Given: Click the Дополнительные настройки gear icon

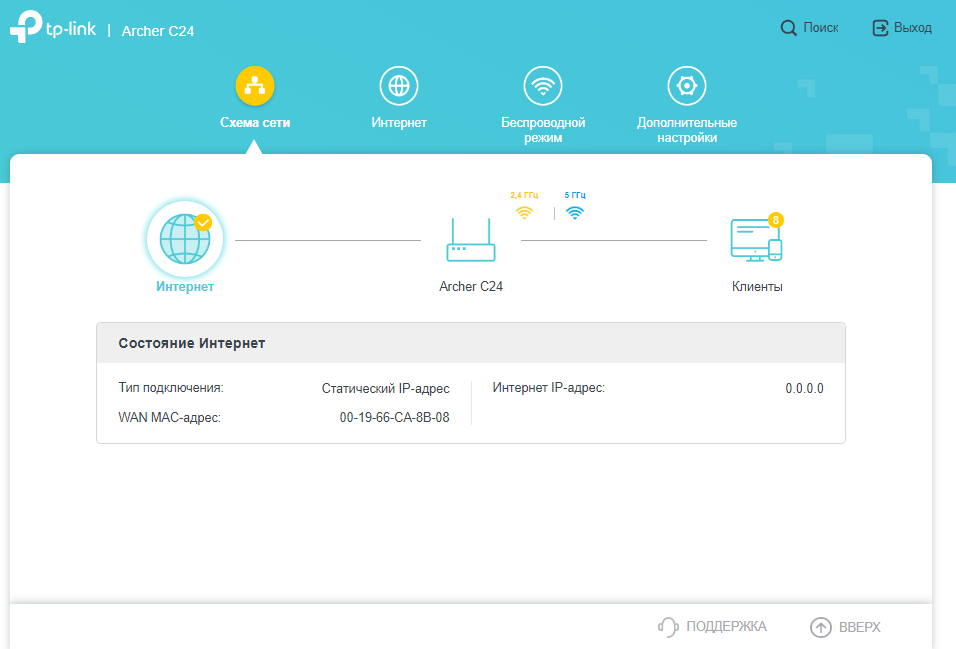Looking at the screenshot, I should (687, 86).
